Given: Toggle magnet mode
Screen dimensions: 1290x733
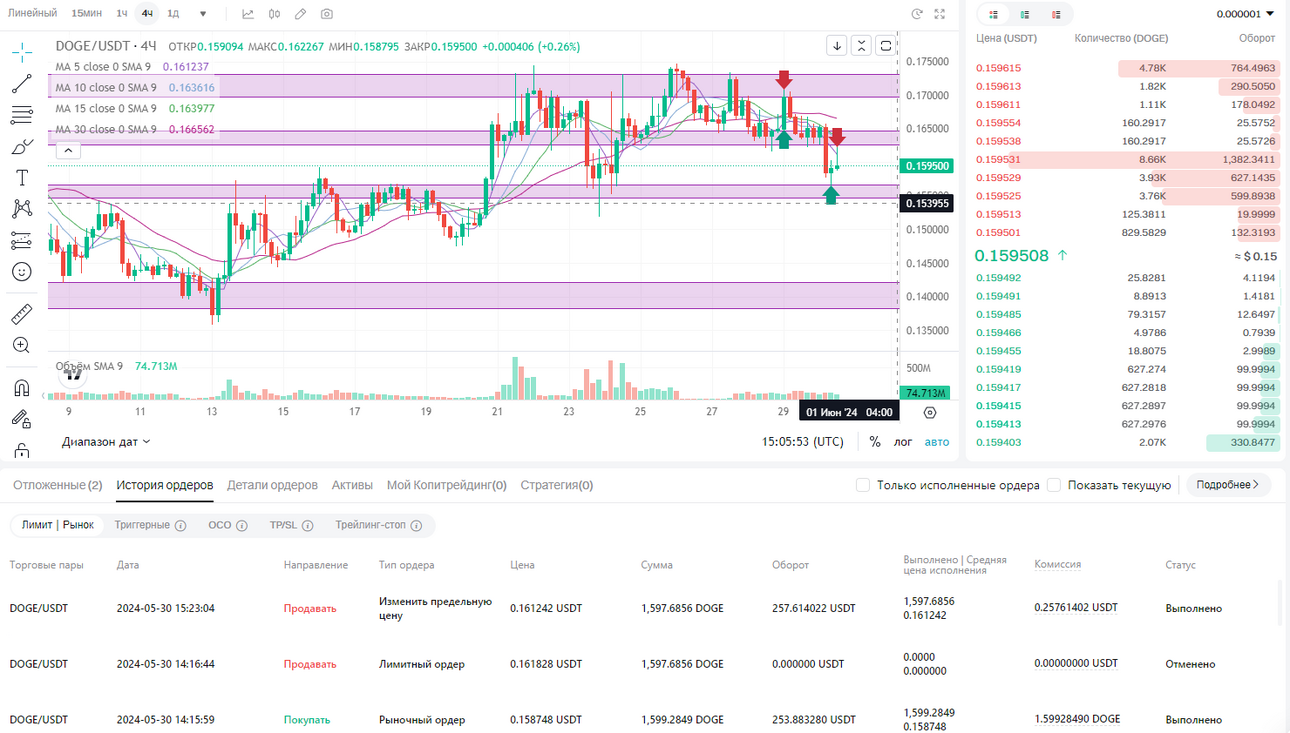Looking at the screenshot, I should point(21,388).
